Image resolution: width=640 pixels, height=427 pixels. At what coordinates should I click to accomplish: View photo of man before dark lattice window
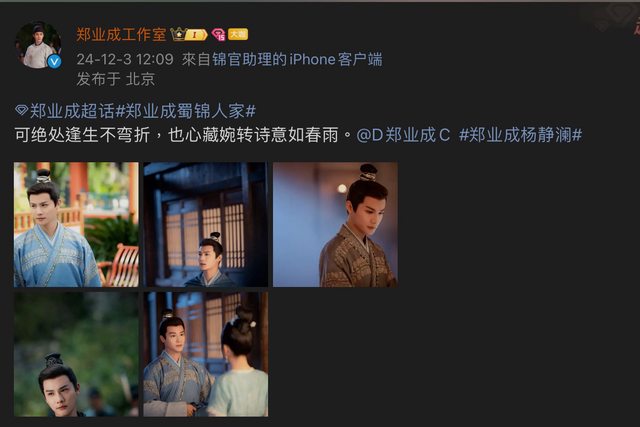click(x=206, y=225)
